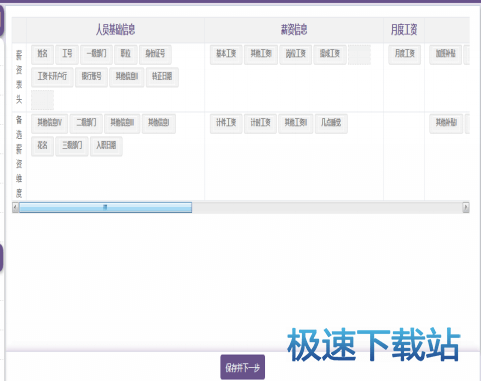Select the 其他信息IV candidate tag
Image resolution: width=481 pixels, height=382 pixels.
[49, 124]
